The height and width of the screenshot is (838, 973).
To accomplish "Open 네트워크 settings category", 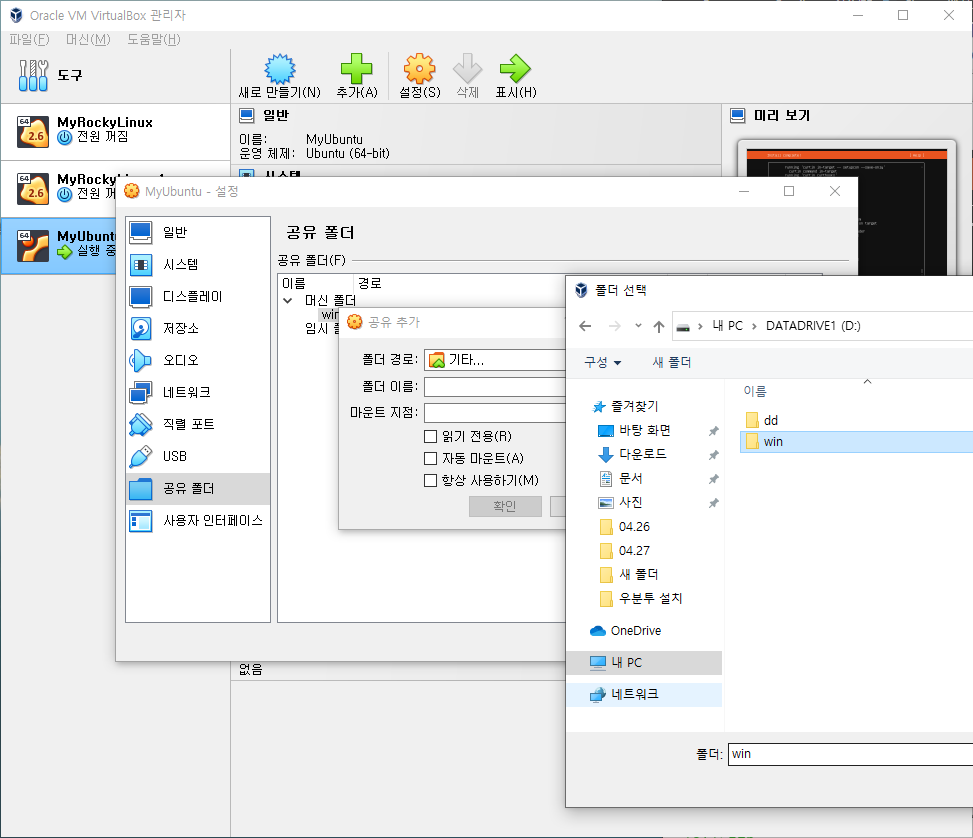I will tap(197, 392).
